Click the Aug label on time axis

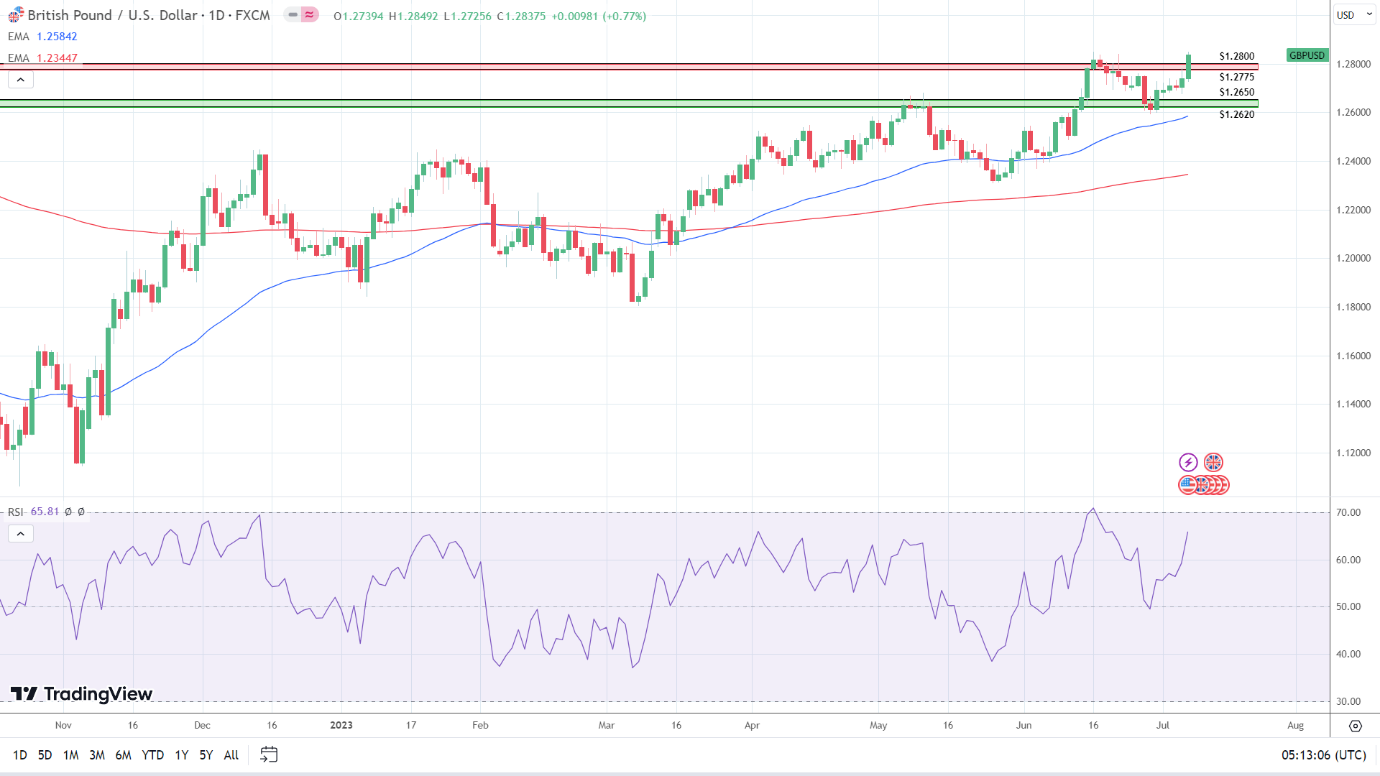(x=1295, y=726)
